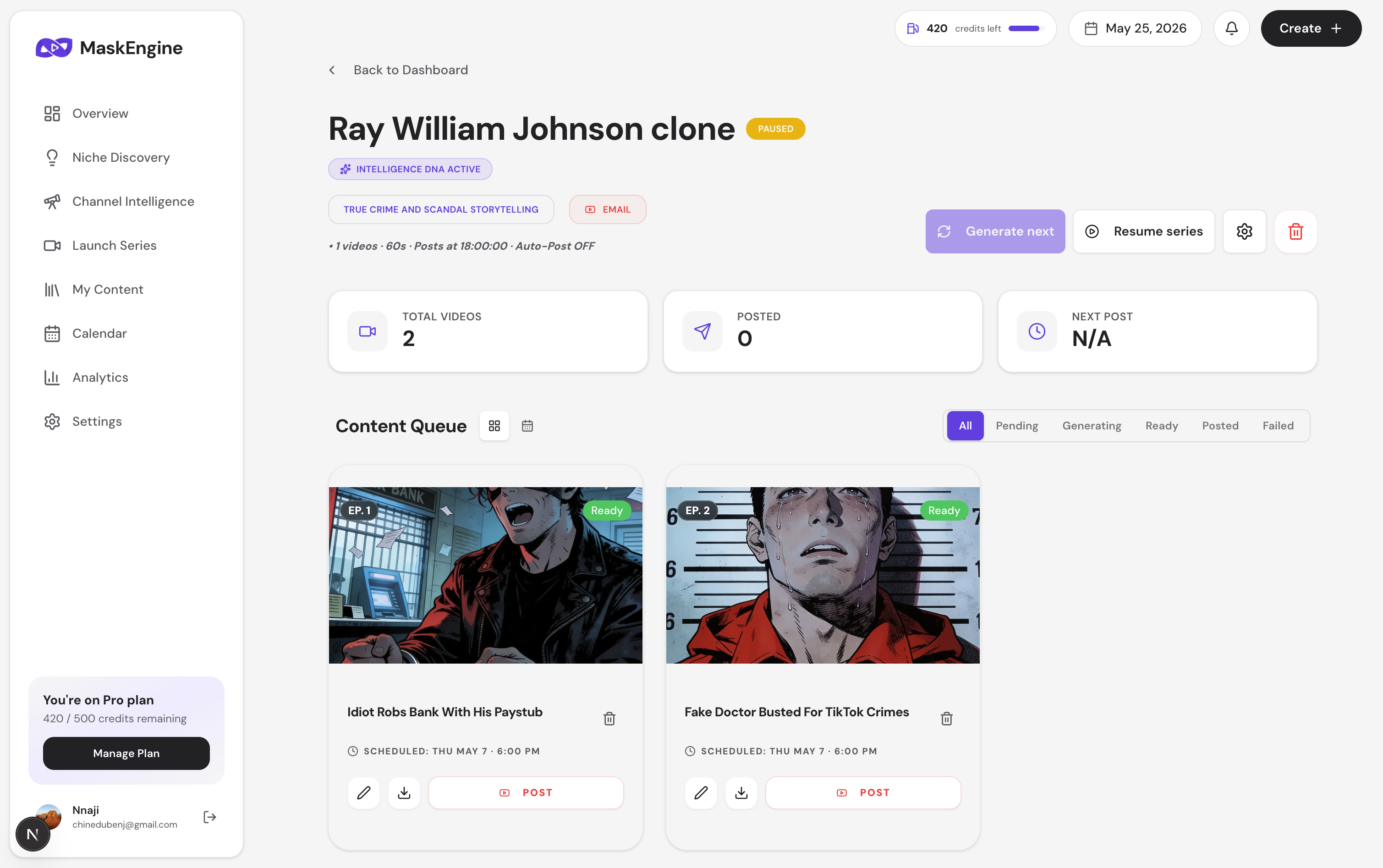This screenshot has height=868, width=1383.
Task: Open Settings from the sidebar
Action: click(x=126, y=421)
